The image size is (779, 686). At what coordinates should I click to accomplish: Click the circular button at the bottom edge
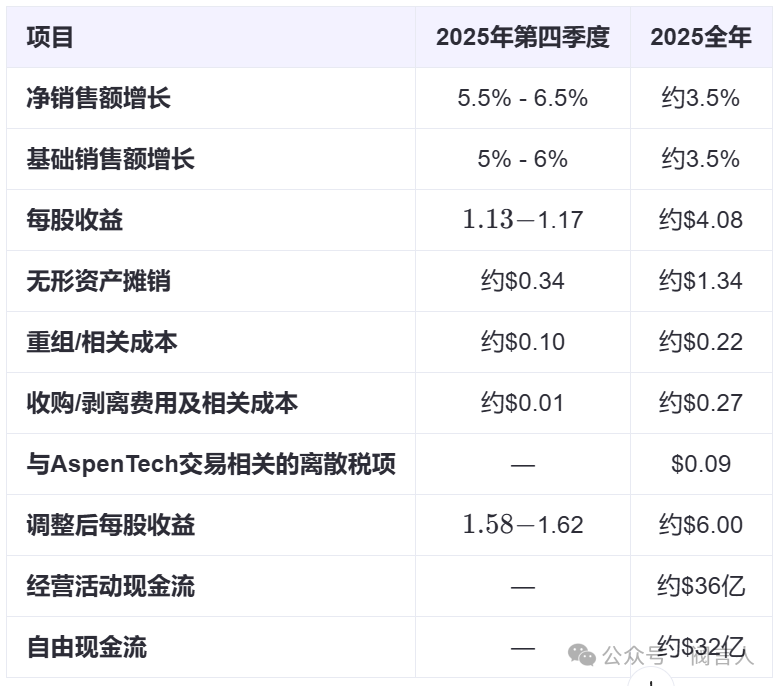coord(652,681)
